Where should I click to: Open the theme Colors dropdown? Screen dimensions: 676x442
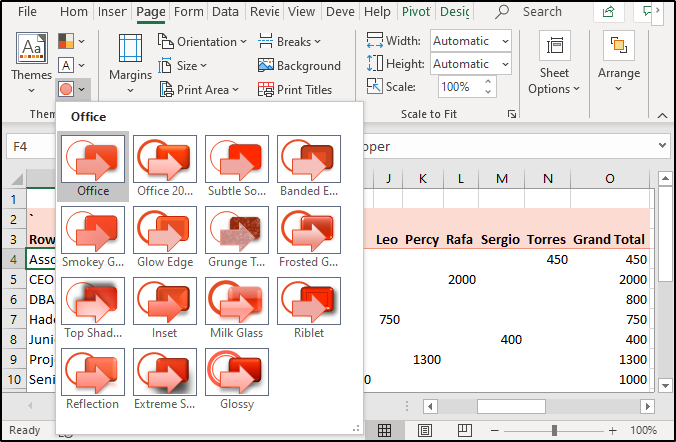(x=72, y=42)
